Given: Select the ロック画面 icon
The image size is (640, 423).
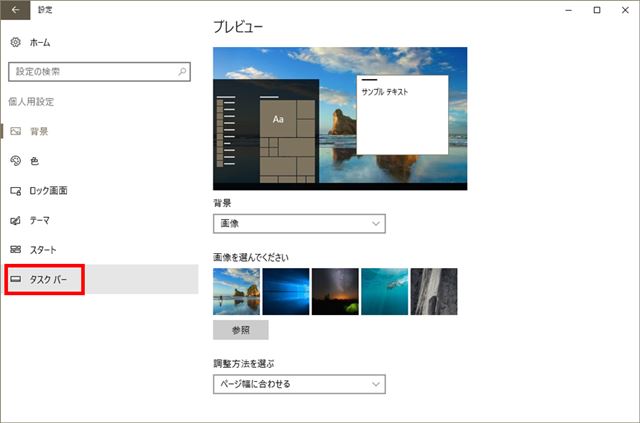Looking at the screenshot, I should (16, 191).
